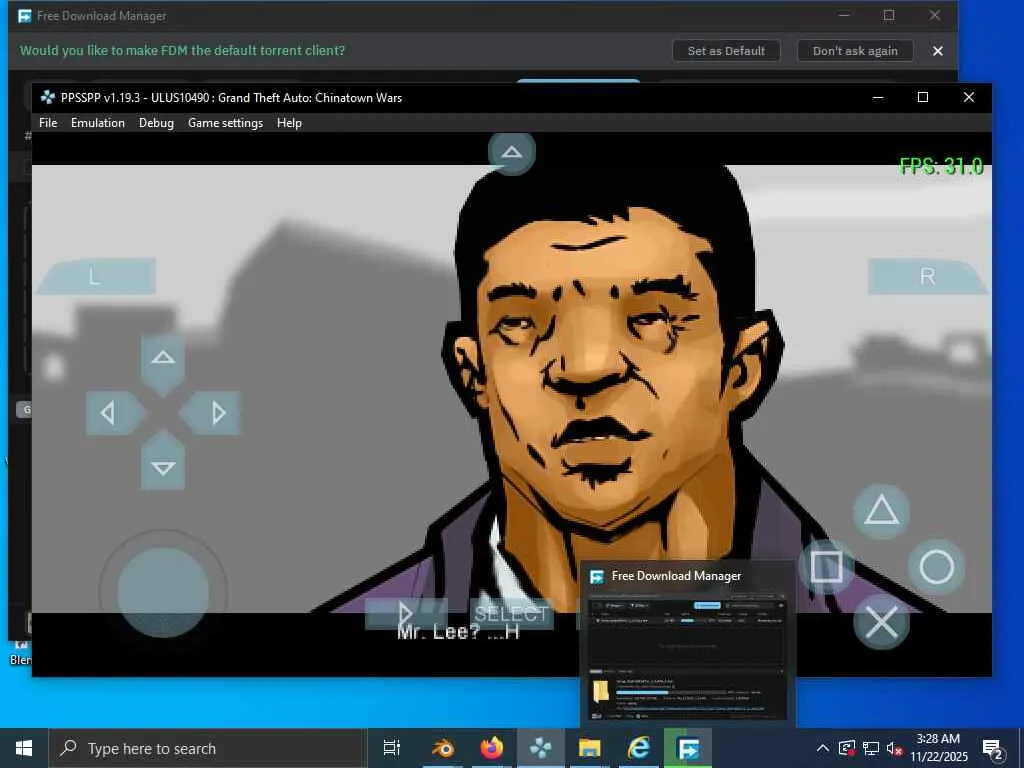
Task: Open the pause menu arrow at top
Action: click(512, 153)
